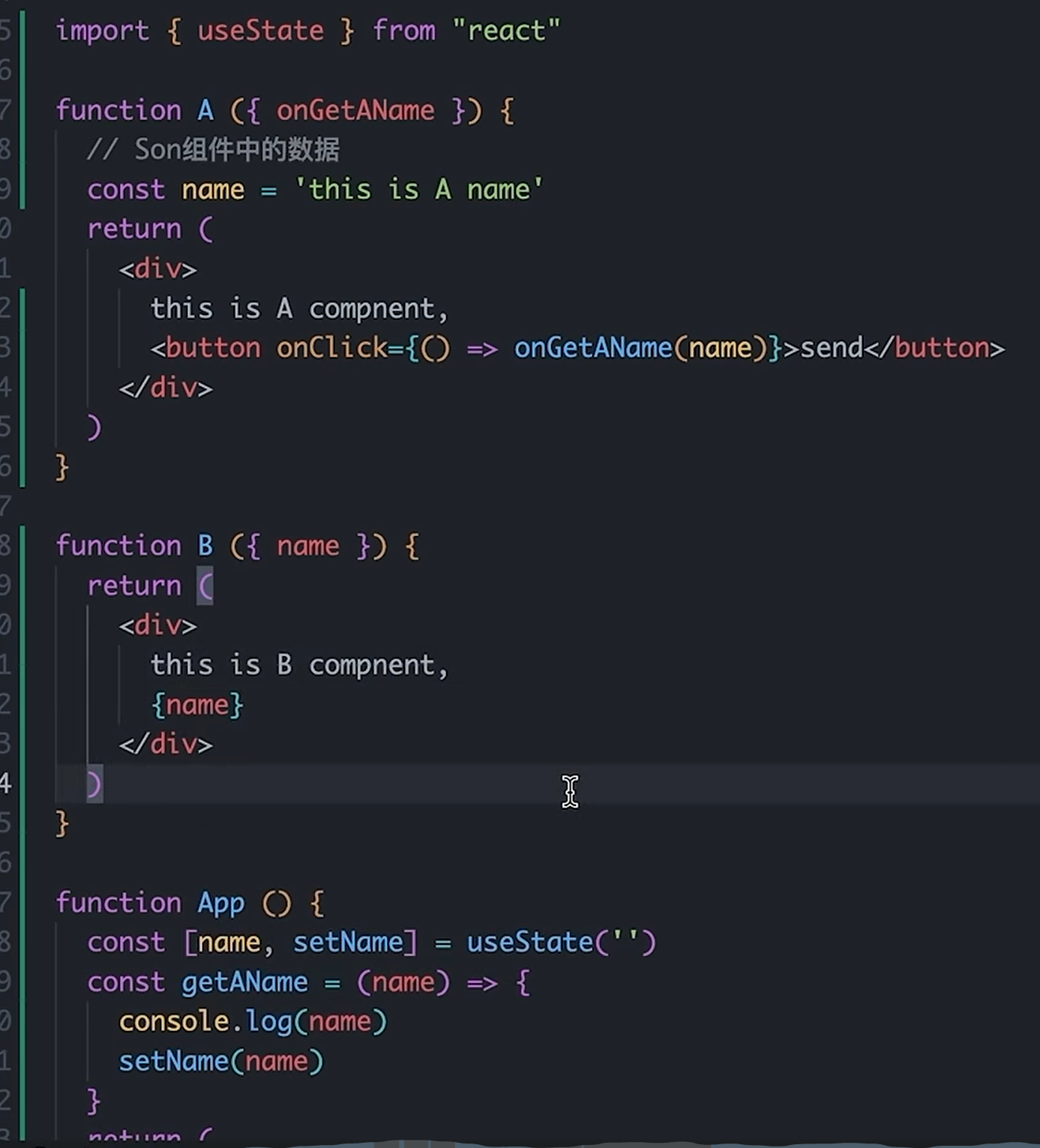
Task: Click the closing </button> tag
Action: pos(937,347)
